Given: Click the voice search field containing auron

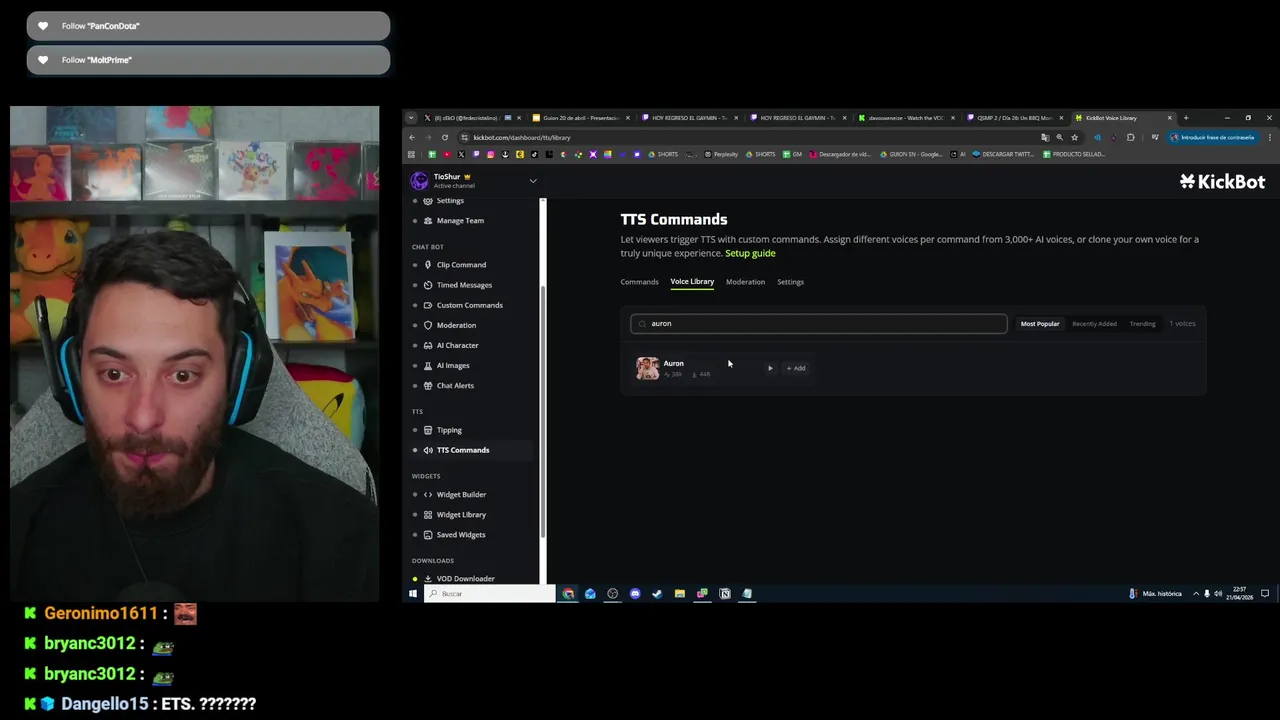Looking at the screenshot, I should (x=818, y=323).
